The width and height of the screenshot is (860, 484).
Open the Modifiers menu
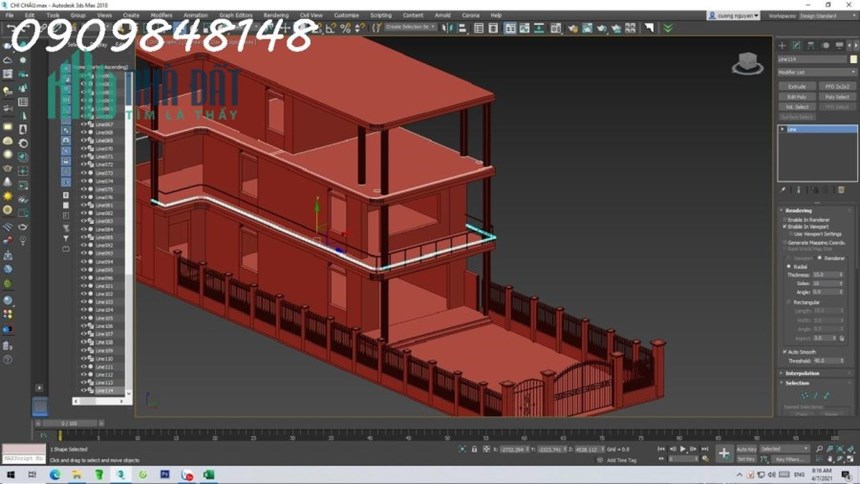point(161,15)
